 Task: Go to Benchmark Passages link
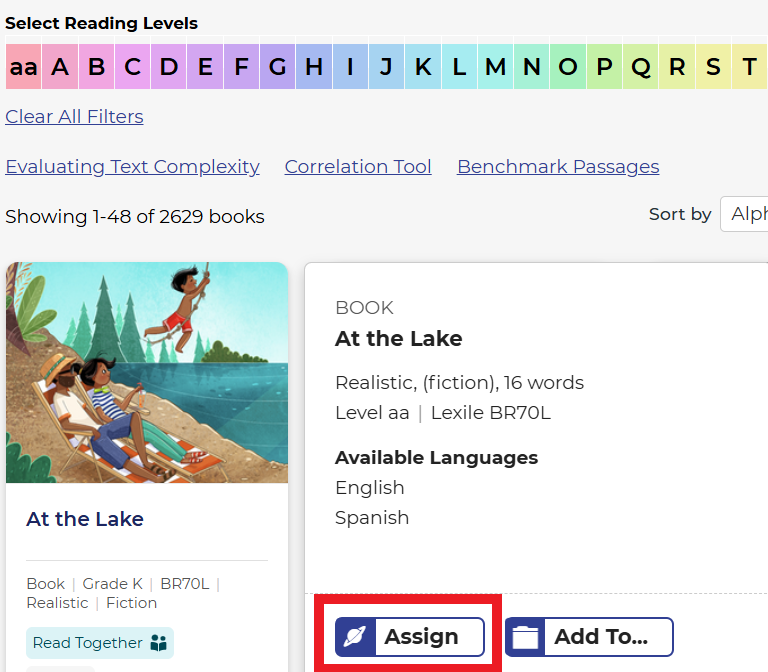pos(558,167)
